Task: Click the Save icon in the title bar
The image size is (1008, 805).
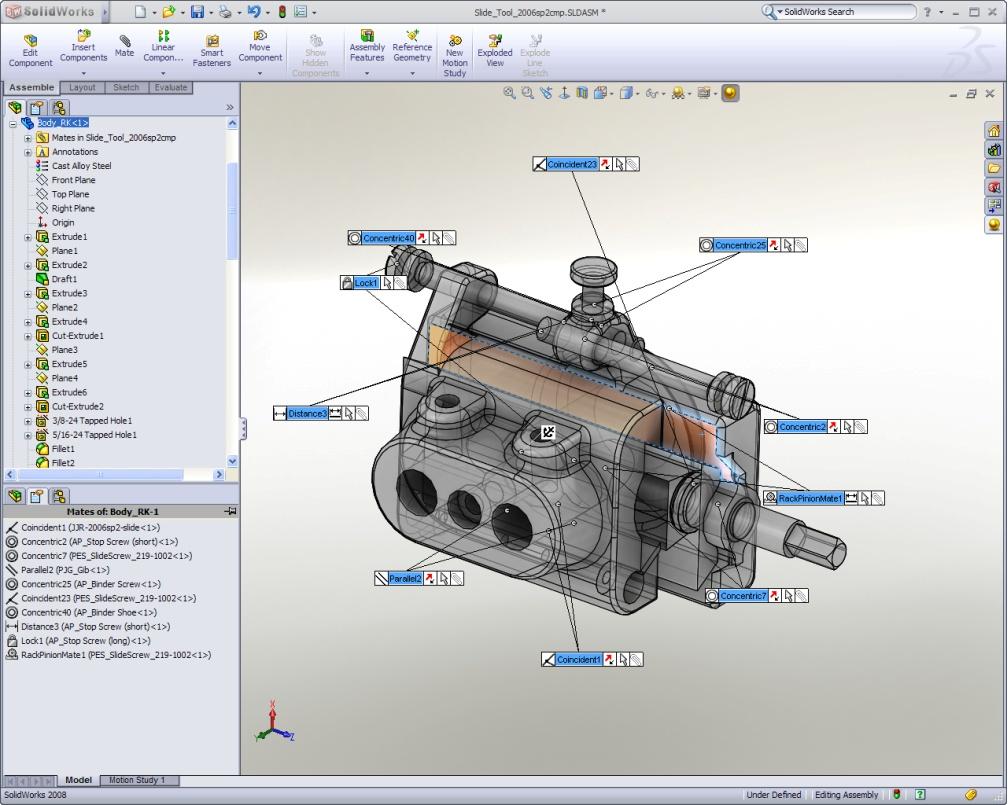Action: (x=197, y=12)
